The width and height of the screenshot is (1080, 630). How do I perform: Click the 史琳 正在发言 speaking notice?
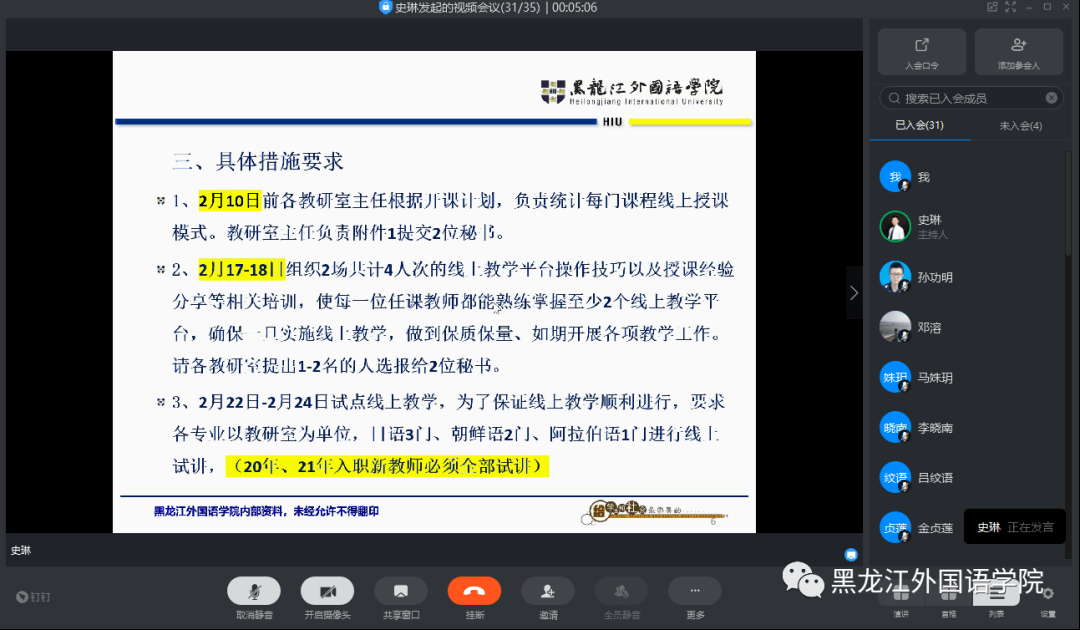[1015, 527]
